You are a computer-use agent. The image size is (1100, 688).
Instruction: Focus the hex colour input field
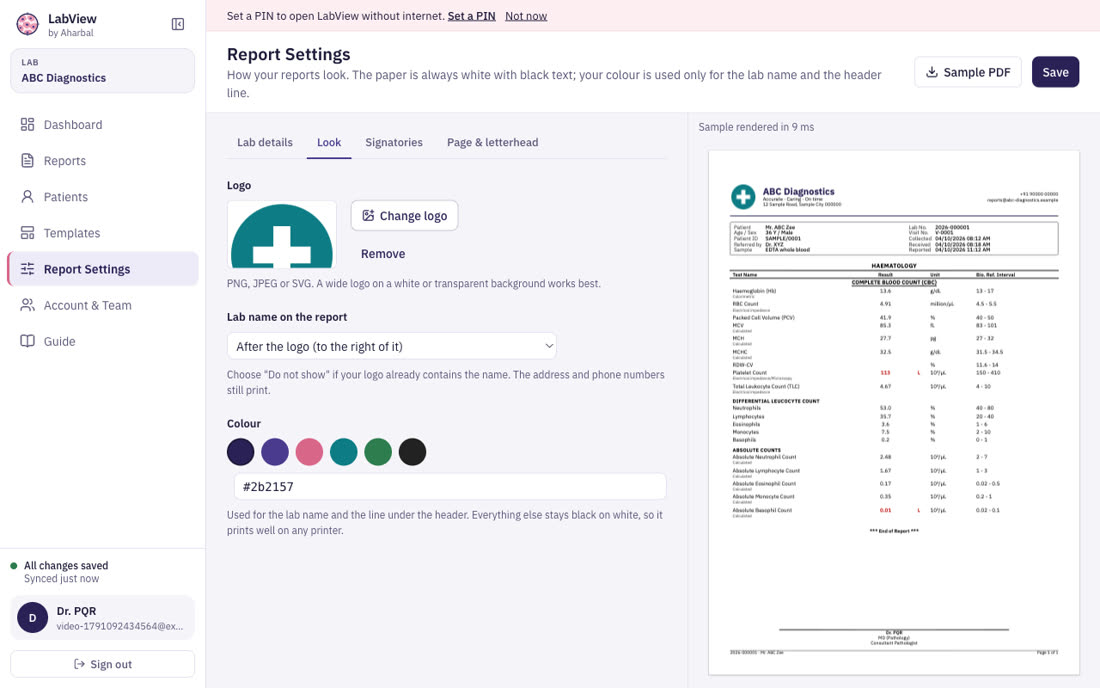tap(450, 486)
